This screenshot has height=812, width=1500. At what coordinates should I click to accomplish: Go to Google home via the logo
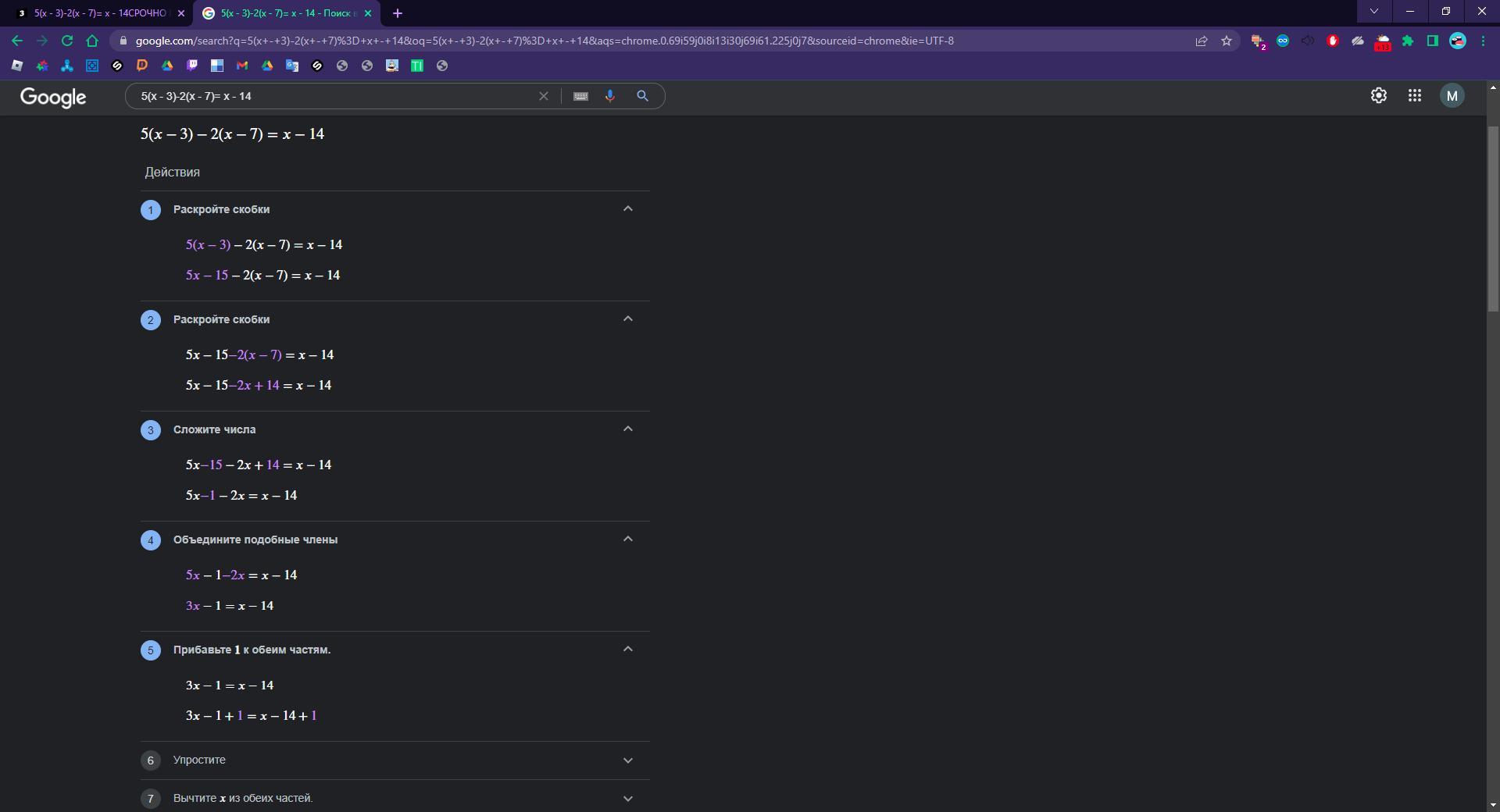click(x=53, y=97)
